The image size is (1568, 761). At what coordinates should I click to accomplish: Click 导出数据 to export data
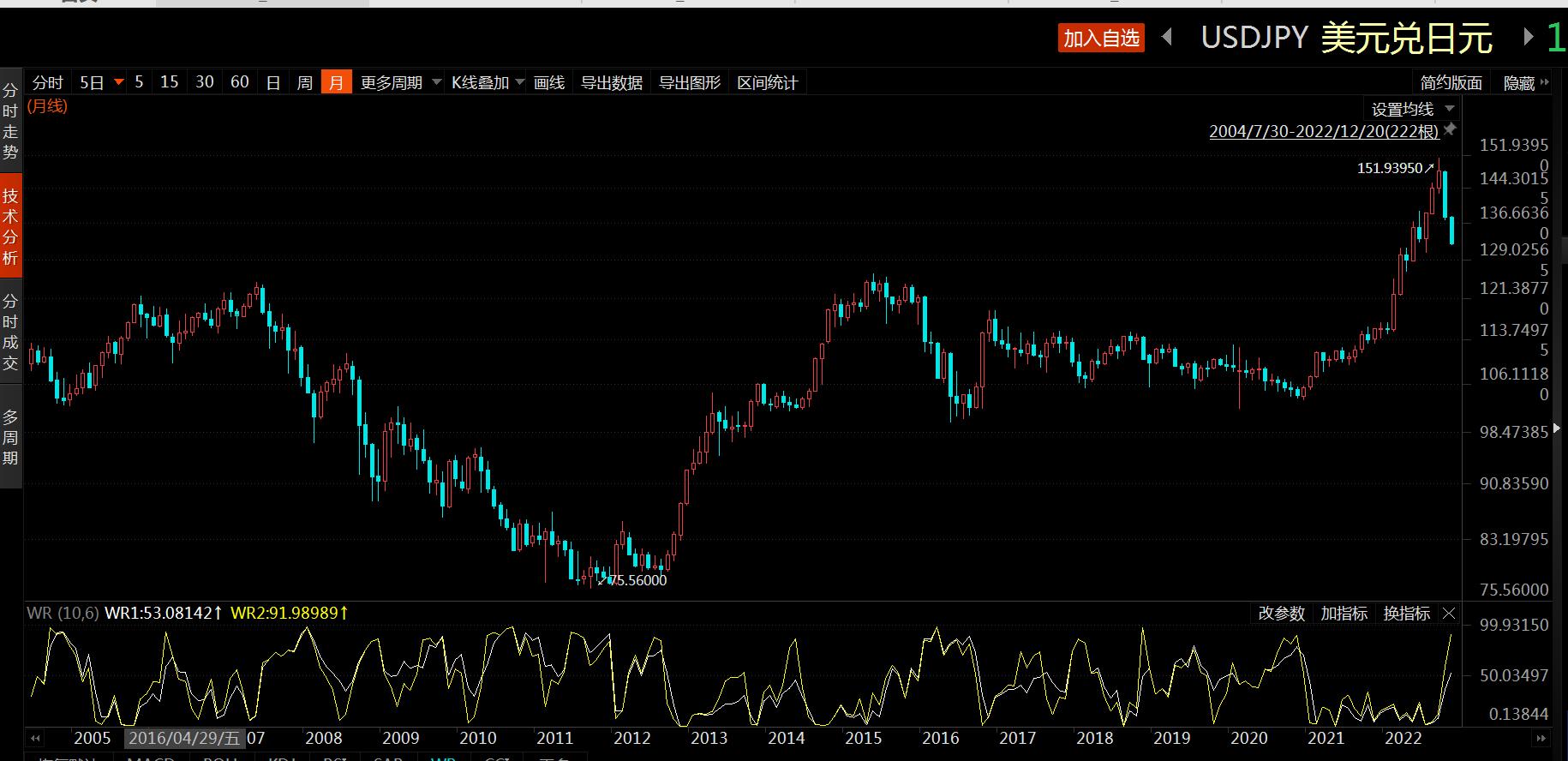[612, 82]
